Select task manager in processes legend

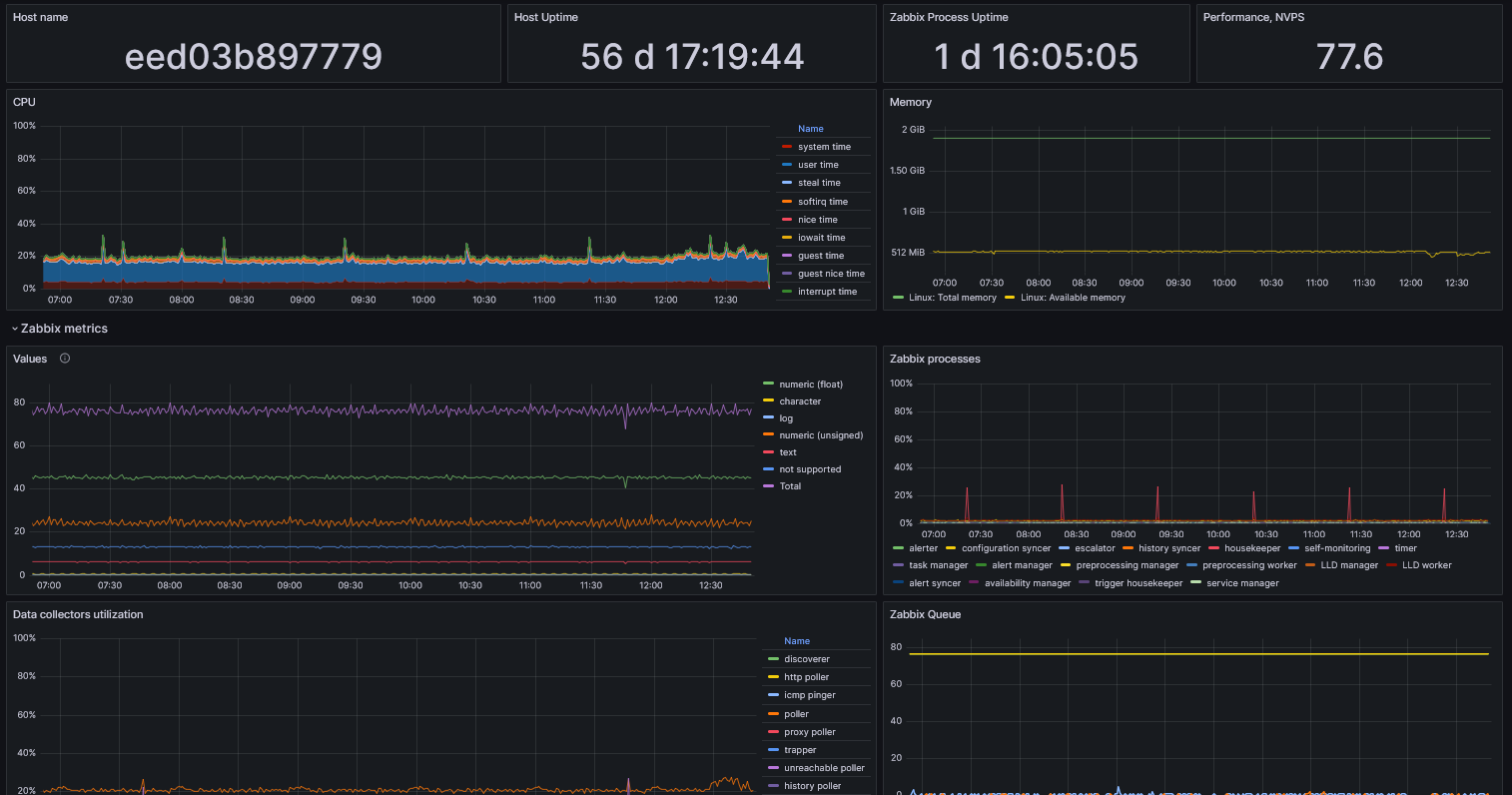pos(938,565)
